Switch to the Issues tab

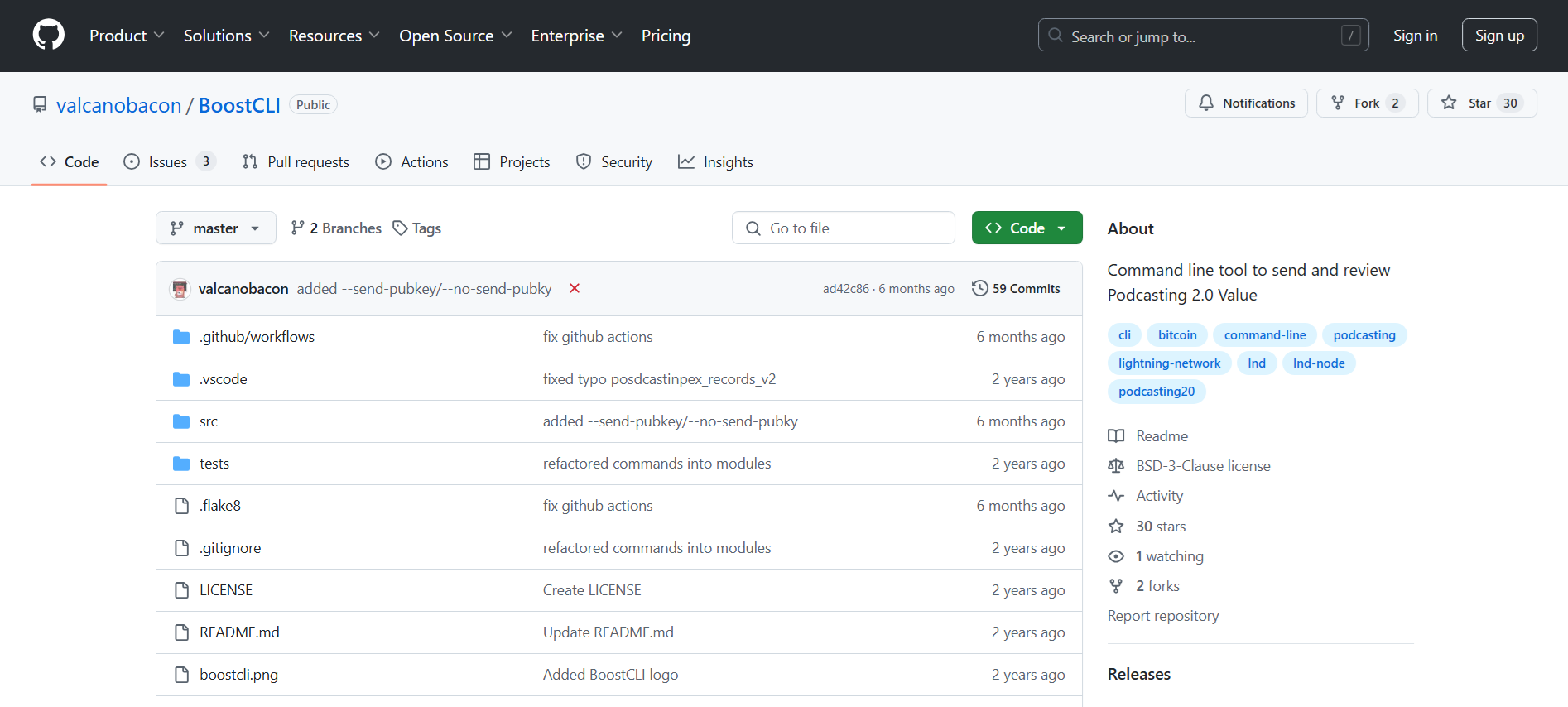click(168, 162)
